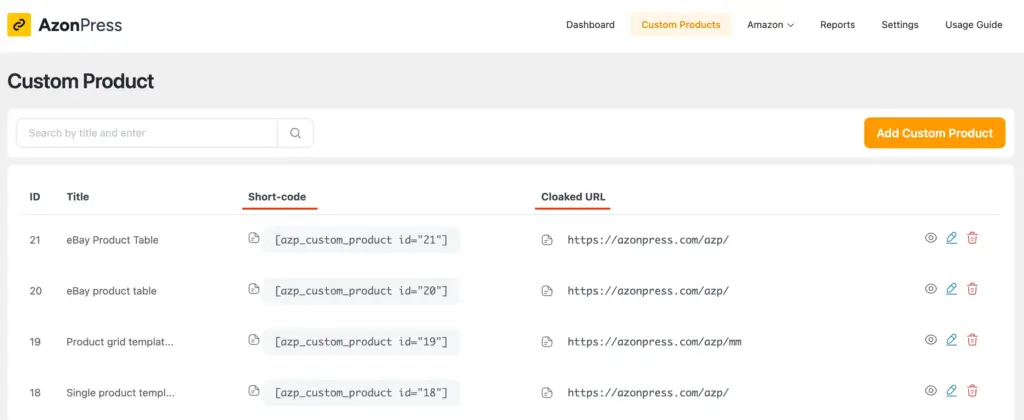Click the Add Custom Product button
The height and width of the screenshot is (420, 1024).
935,133
